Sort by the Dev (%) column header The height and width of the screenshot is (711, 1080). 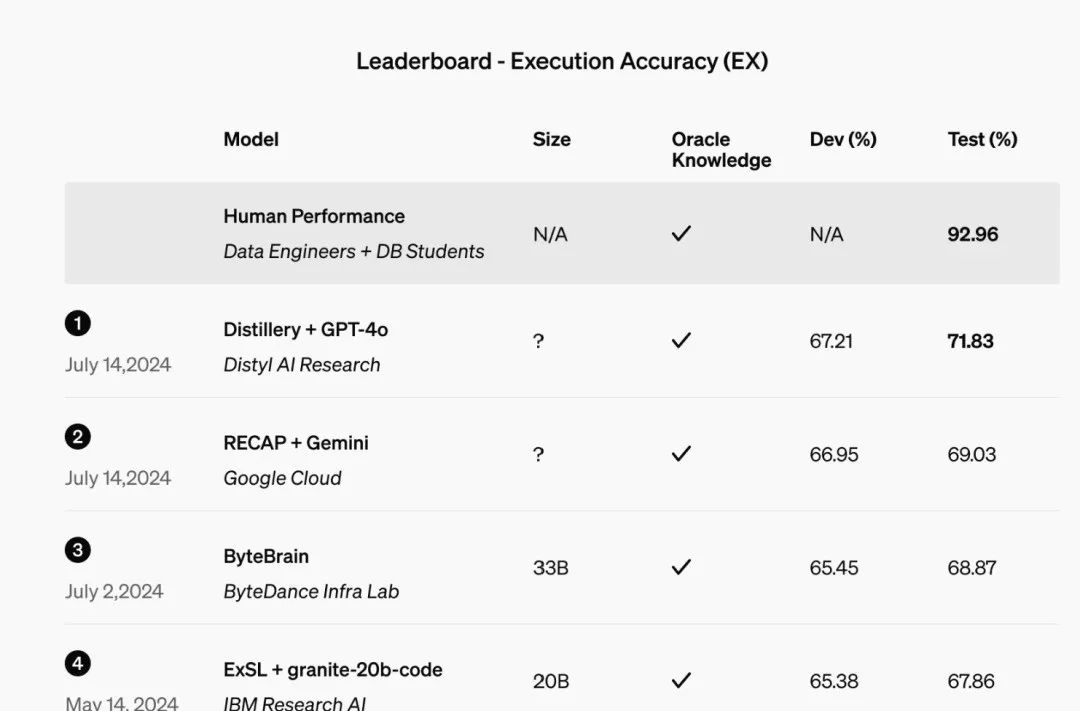[843, 139]
